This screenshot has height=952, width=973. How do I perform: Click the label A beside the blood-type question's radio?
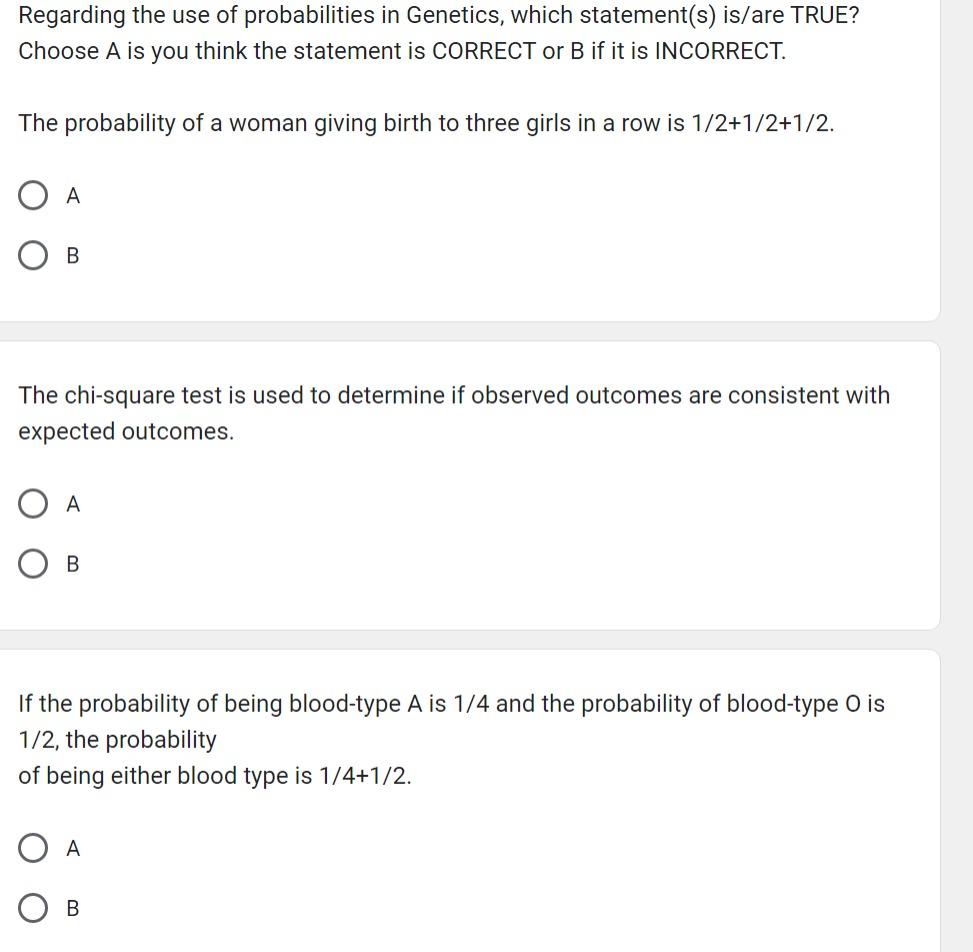[x=73, y=847]
